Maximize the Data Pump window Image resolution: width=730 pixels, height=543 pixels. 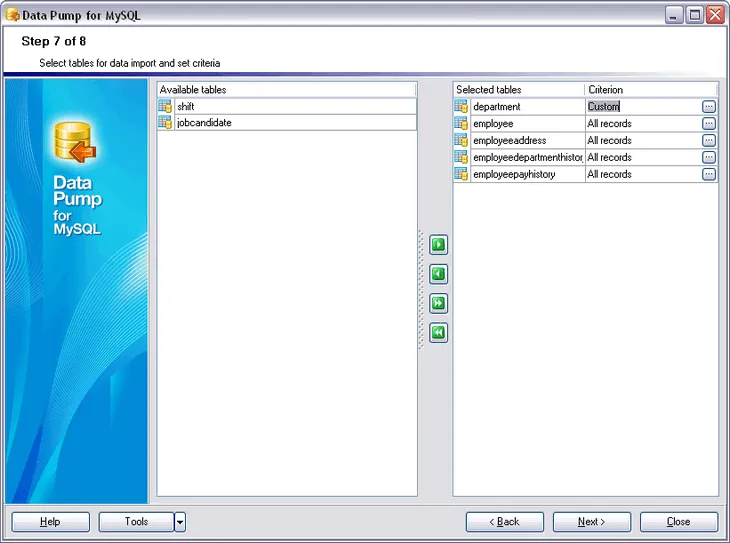click(x=694, y=15)
